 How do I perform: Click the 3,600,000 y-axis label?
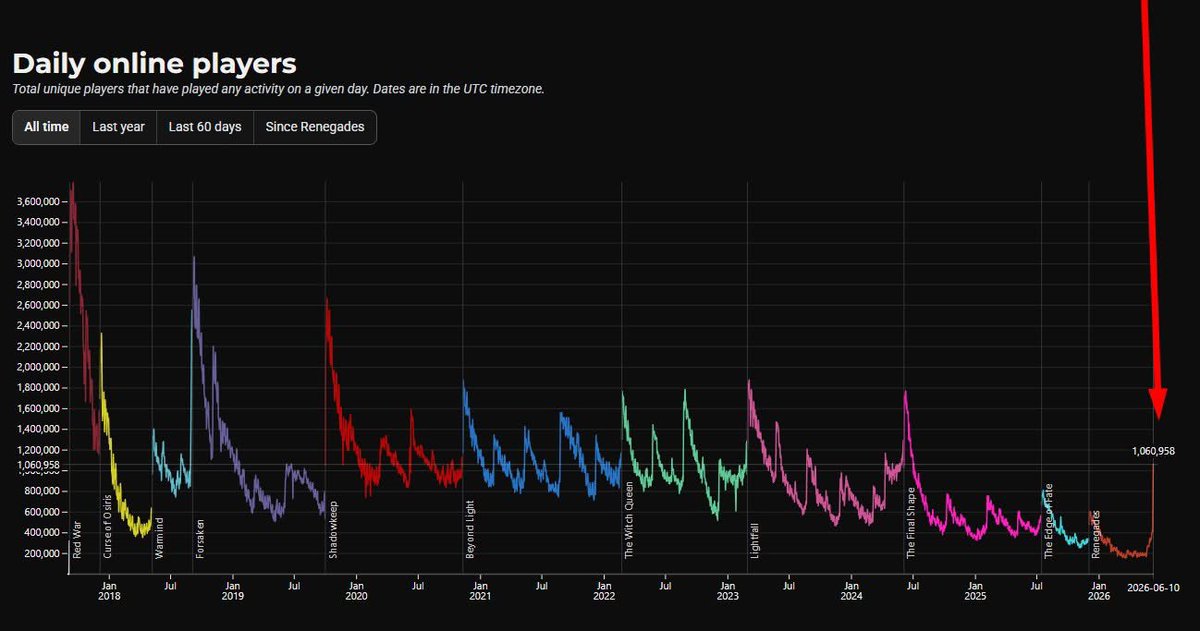click(x=39, y=202)
